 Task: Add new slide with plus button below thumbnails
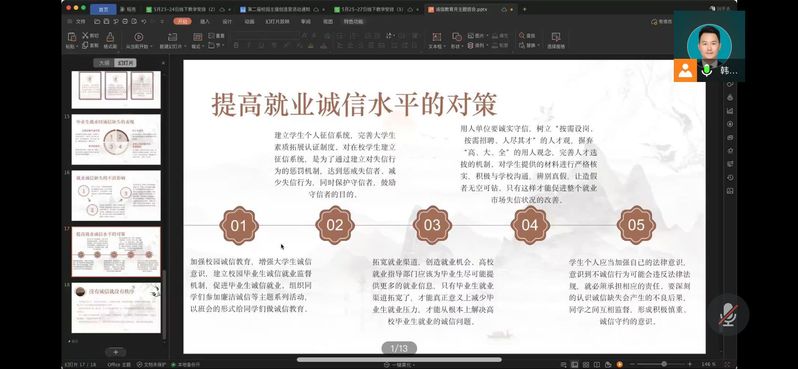pos(116,352)
